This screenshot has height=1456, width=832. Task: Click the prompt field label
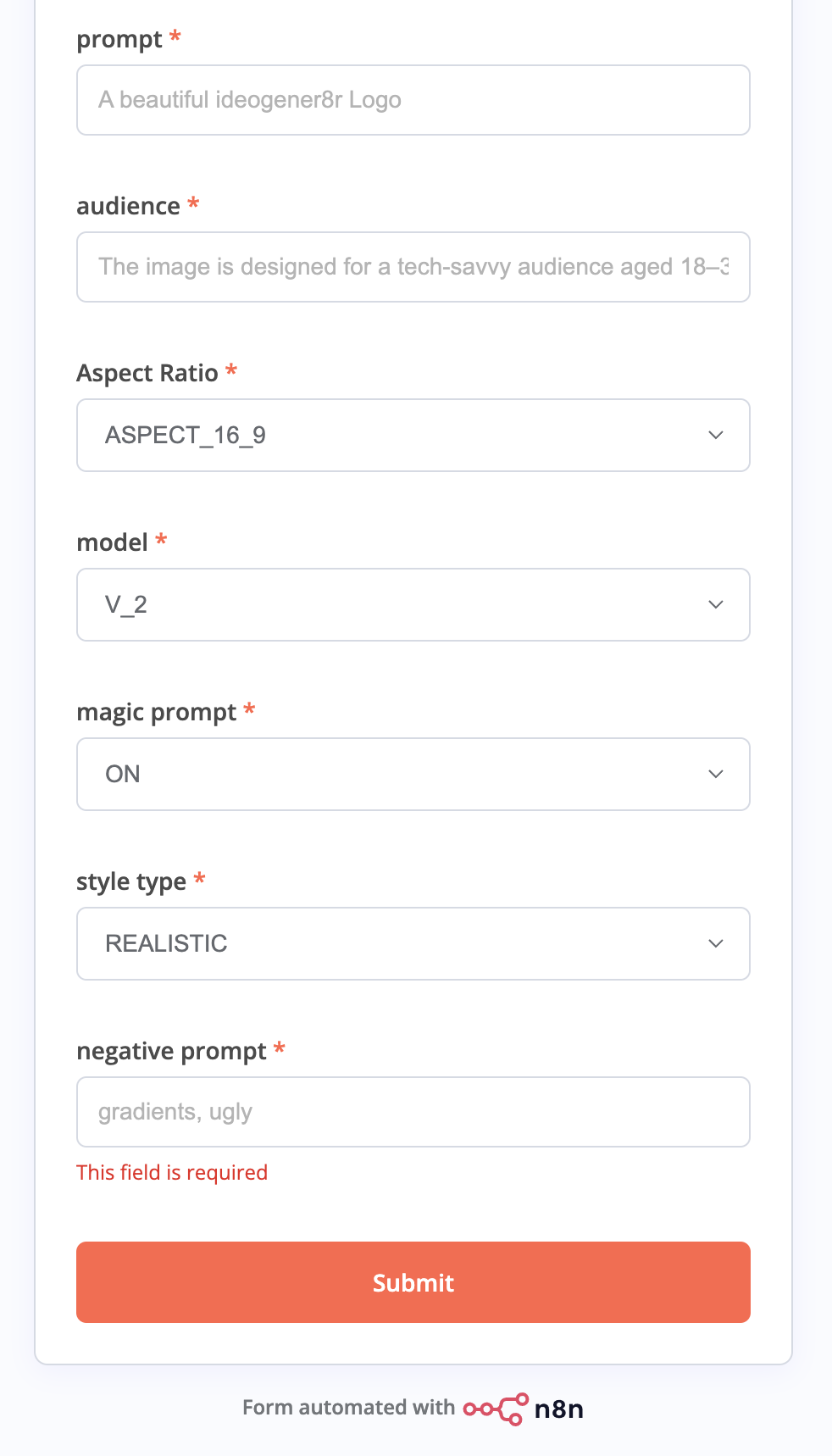[119, 40]
